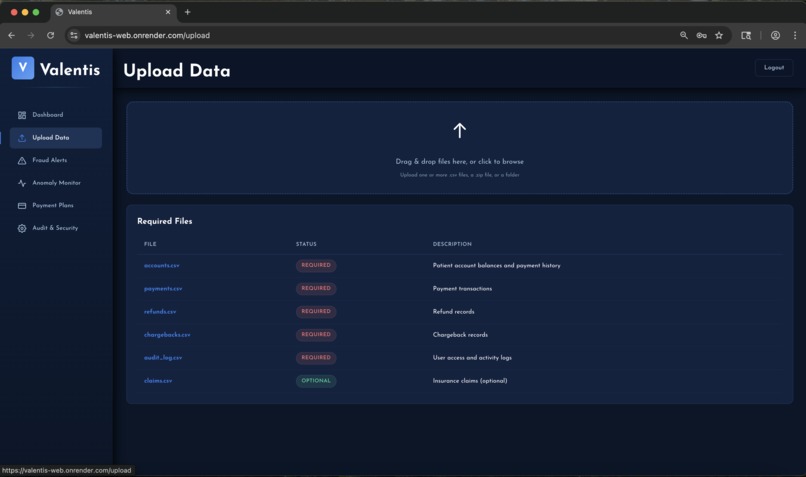Click the Upload Data page title
The width and height of the screenshot is (806, 477).
pos(177,70)
